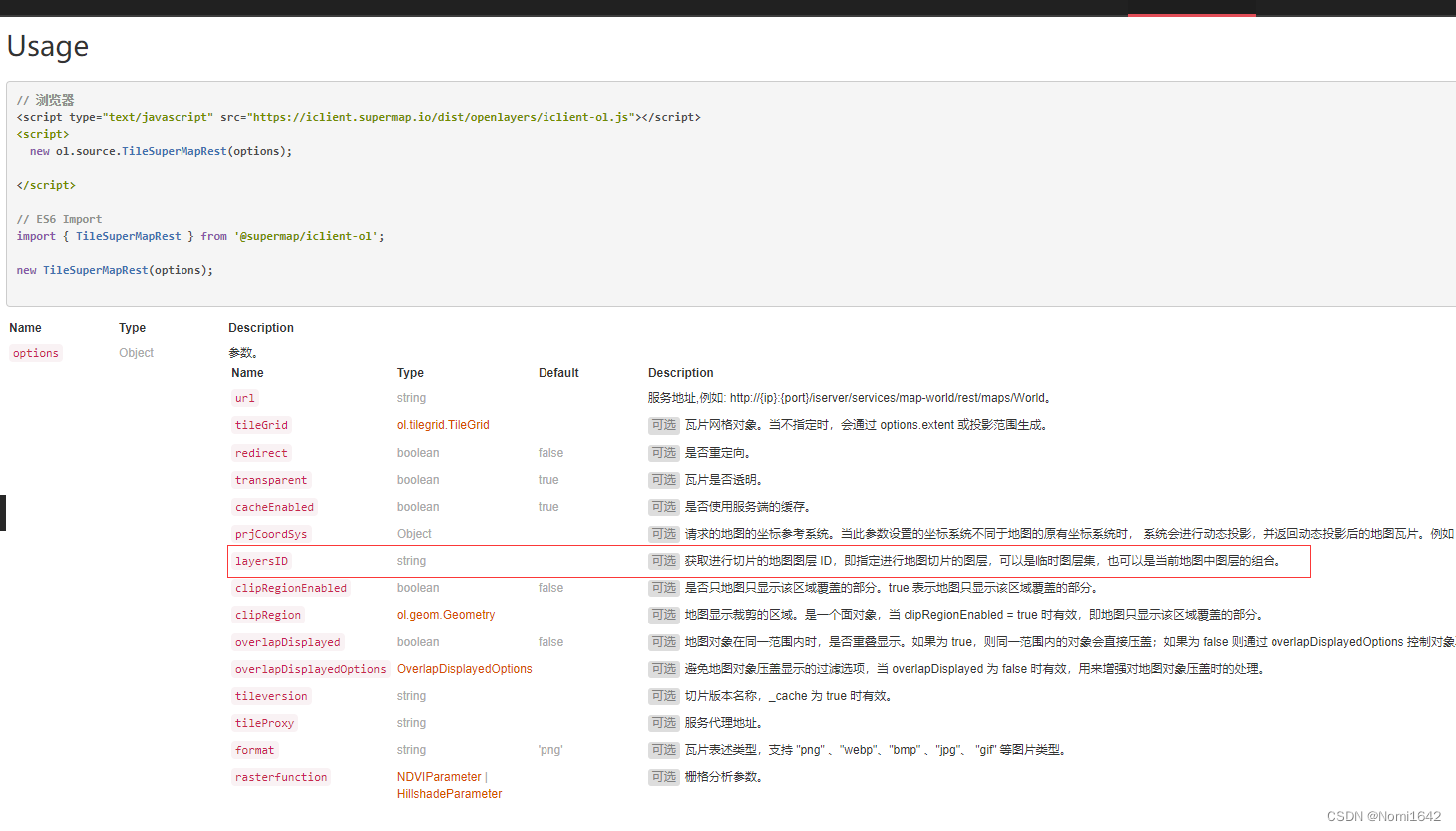The image size is (1456, 831).
Task: Click the tileGrid parameter name
Action: point(261,425)
